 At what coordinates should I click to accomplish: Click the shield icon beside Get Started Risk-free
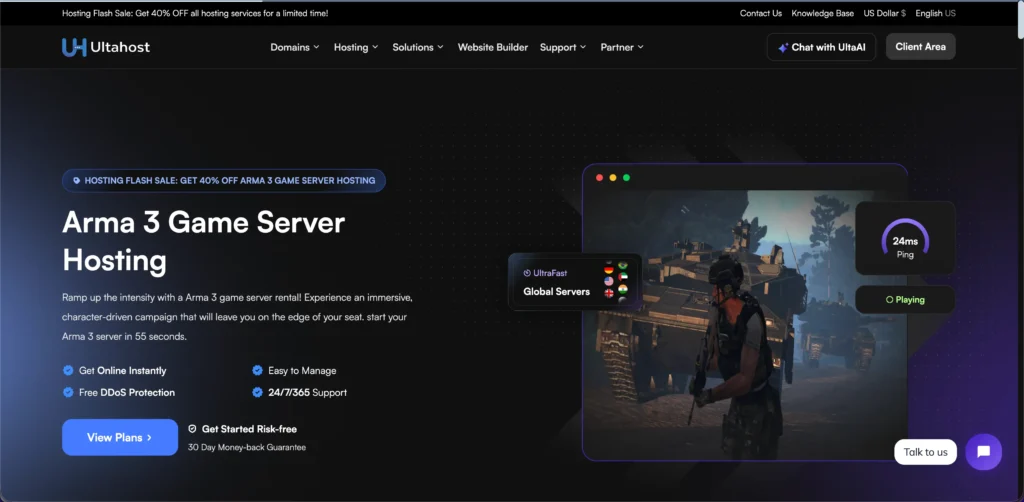[x=192, y=429]
